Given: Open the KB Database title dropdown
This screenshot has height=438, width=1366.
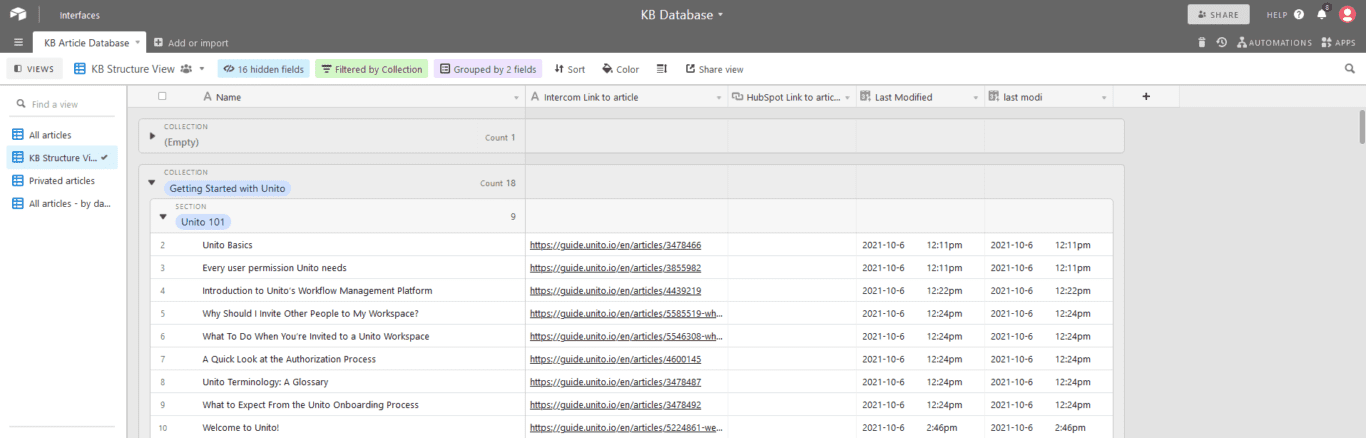Looking at the screenshot, I should click(x=682, y=15).
